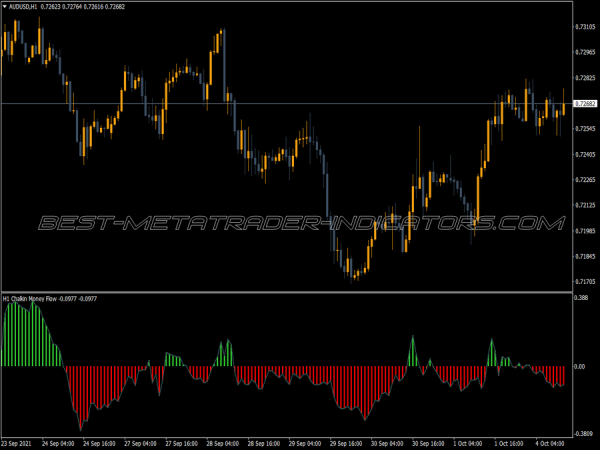The width and height of the screenshot is (600, 450).
Task: Click the chart menu triangle beside AUDUSD,H1
Action: [5, 7]
